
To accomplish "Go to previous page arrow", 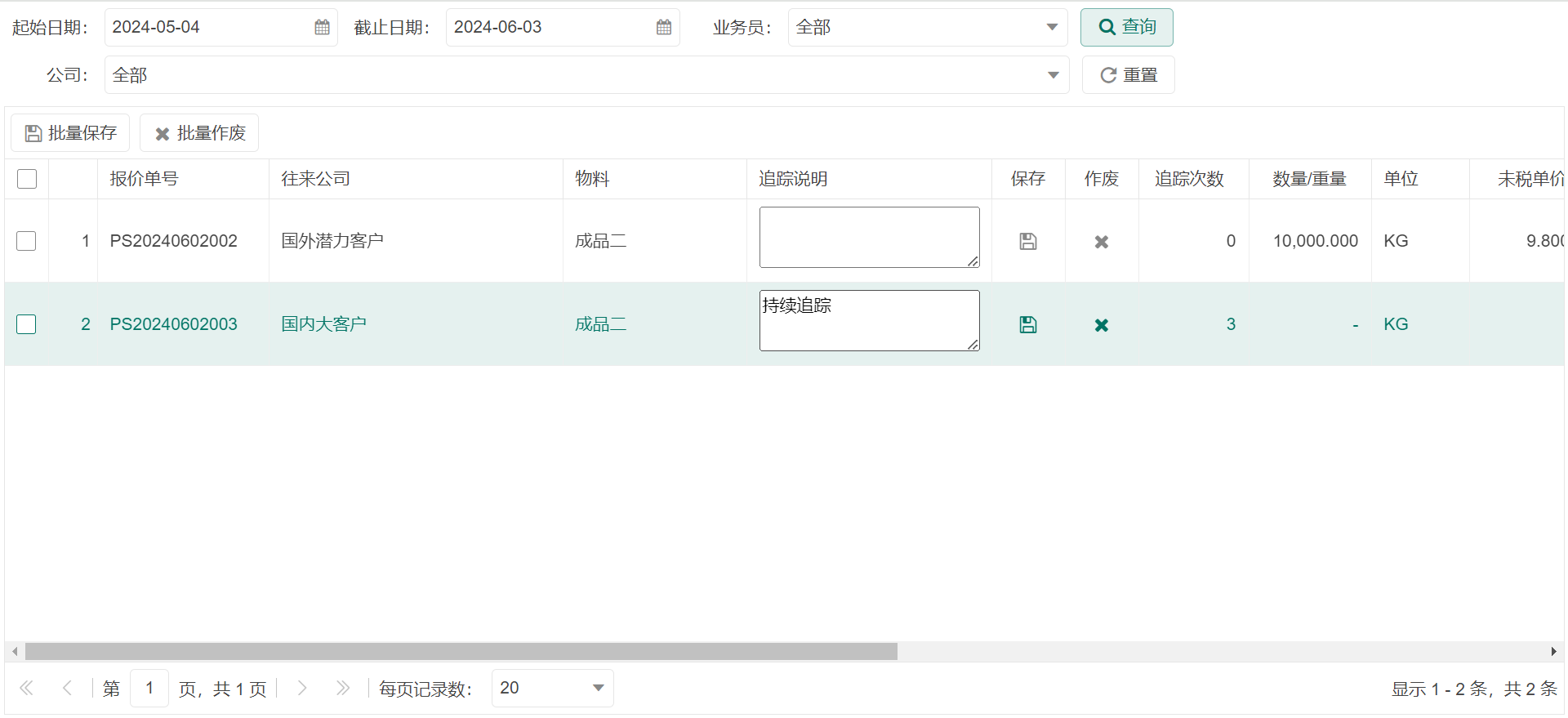I will click(67, 688).
